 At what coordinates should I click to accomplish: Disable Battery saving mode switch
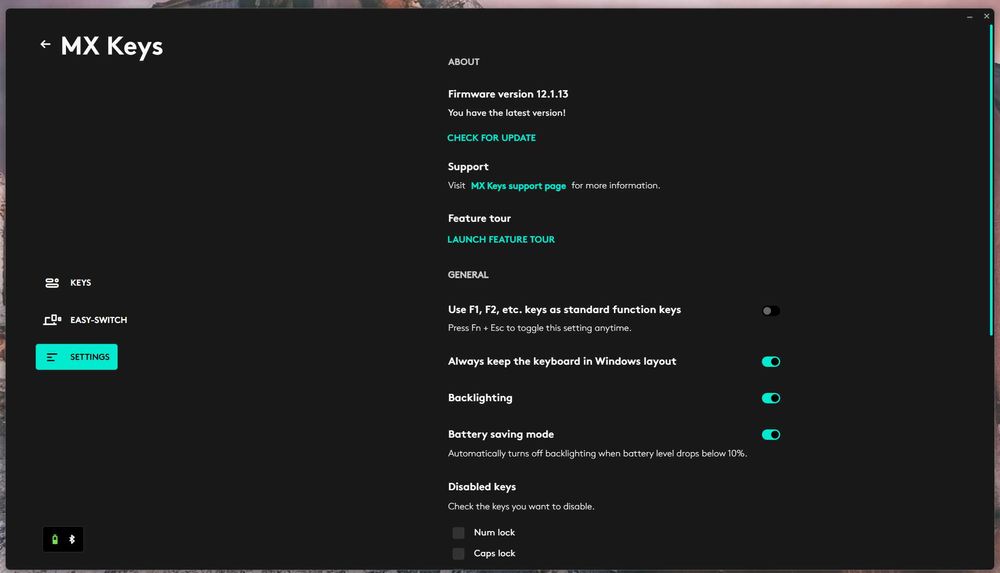point(770,435)
